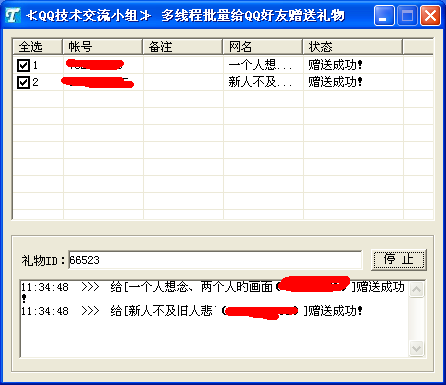Click the 状态 column header

(353, 47)
